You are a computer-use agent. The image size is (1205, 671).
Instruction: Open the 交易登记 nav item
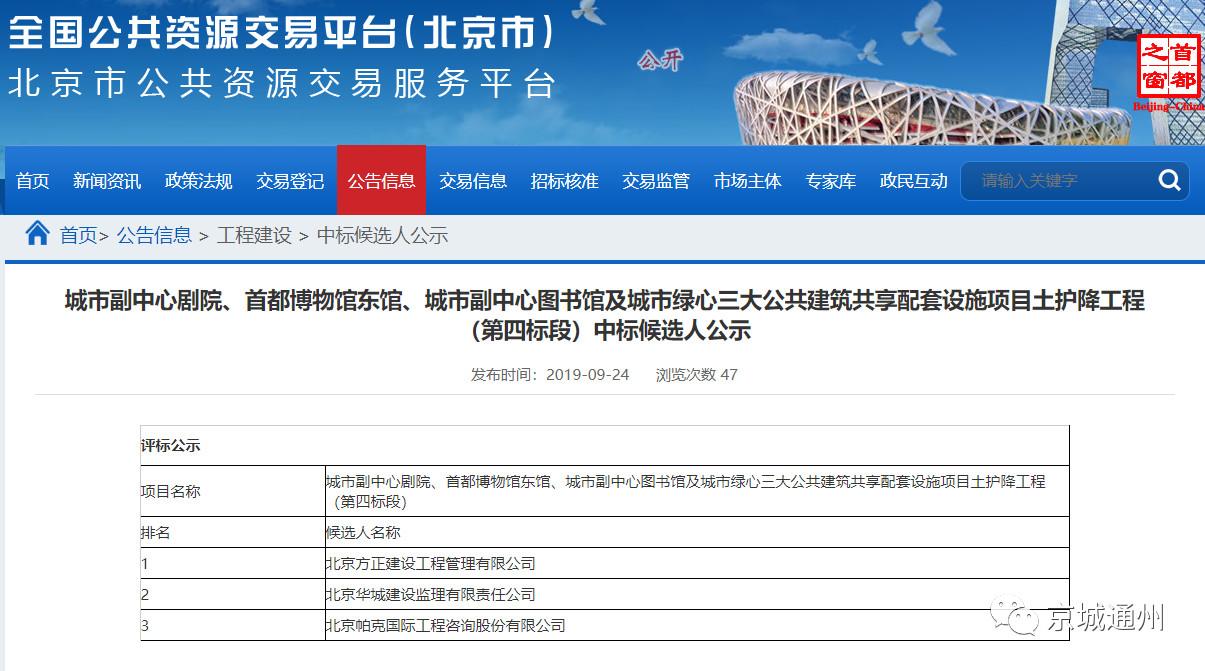click(x=290, y=181)
